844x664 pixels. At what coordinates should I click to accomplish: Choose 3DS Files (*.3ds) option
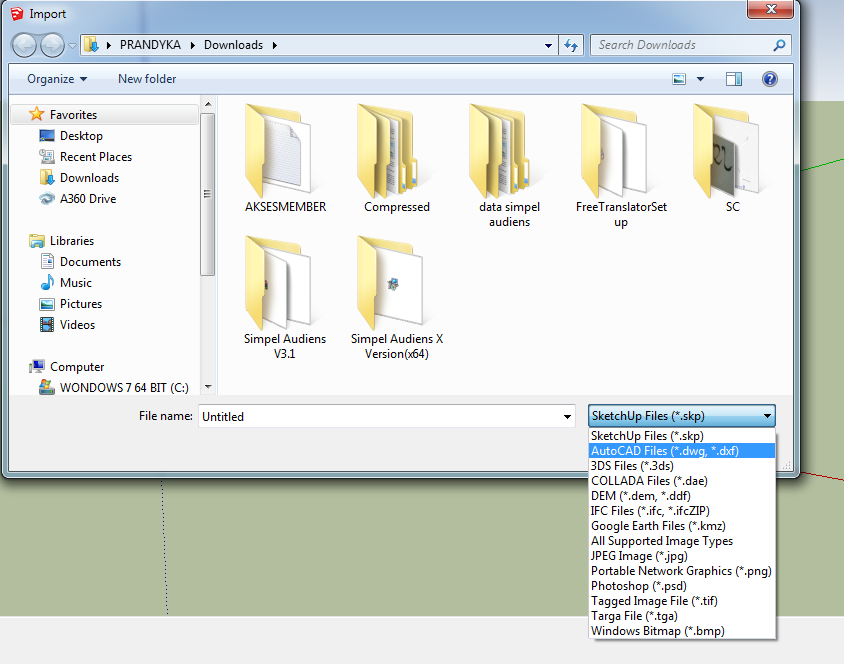pyautogui.click(x=682, y=466)
